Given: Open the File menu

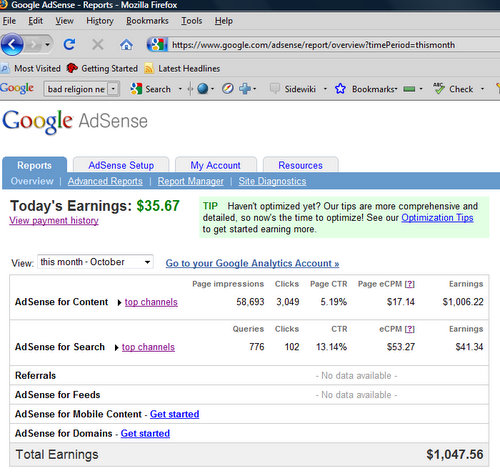Looking at the screenshot, I should (9, 21).
